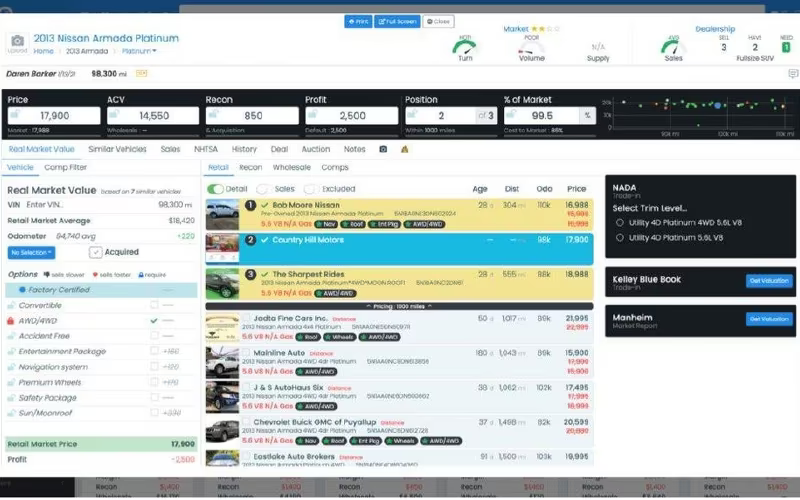The width and height of the screenshot is (800, 500).
Task: Click the yellow tag icon after mileage
Action: pos(141,73)
